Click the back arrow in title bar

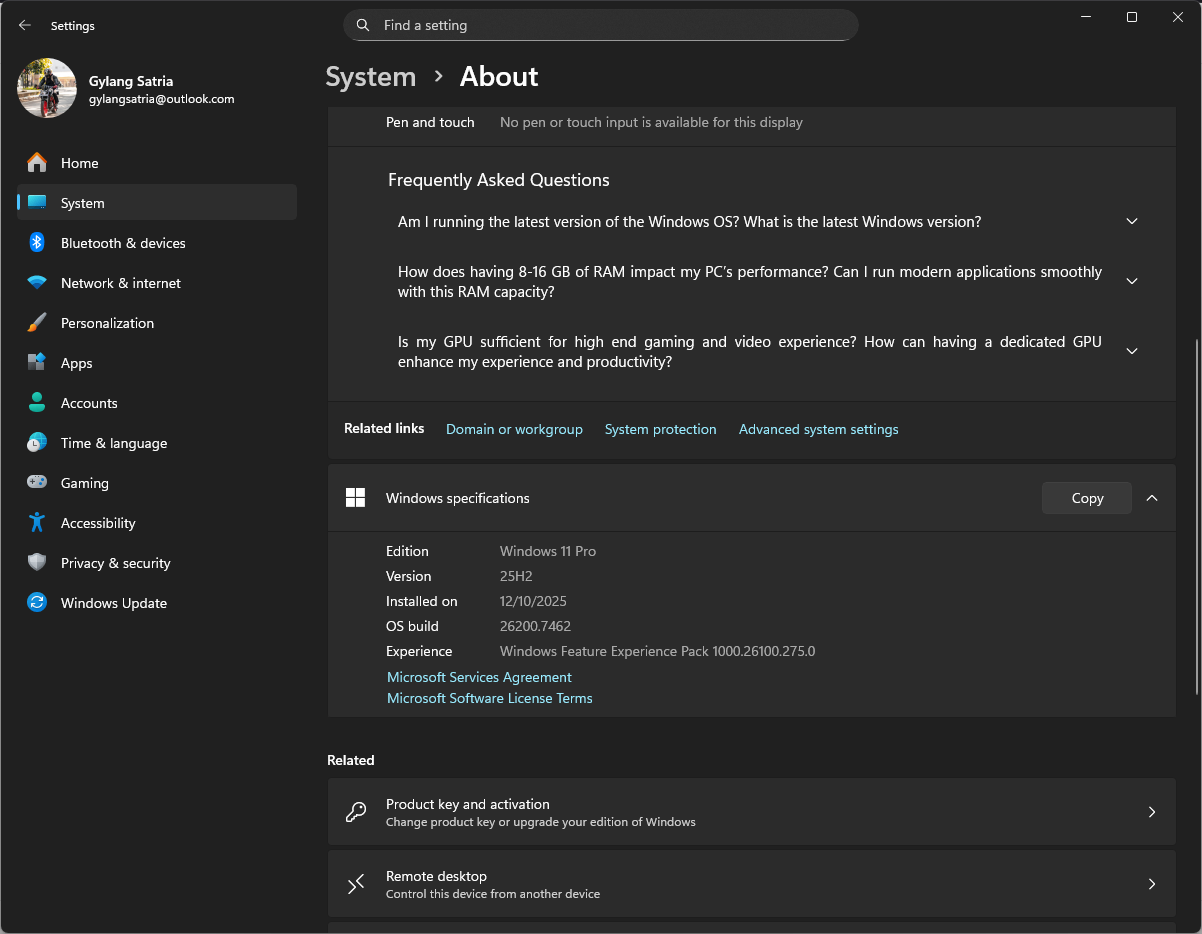[x=25, y=26]
